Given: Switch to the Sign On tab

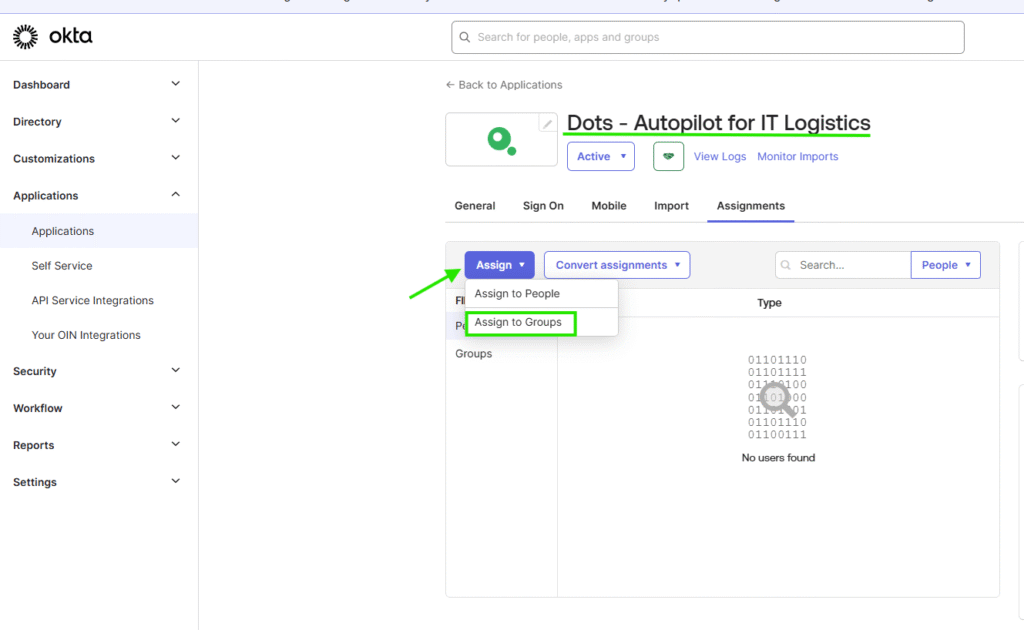Looking at the screenshot, I should click(x=543, y=206).
